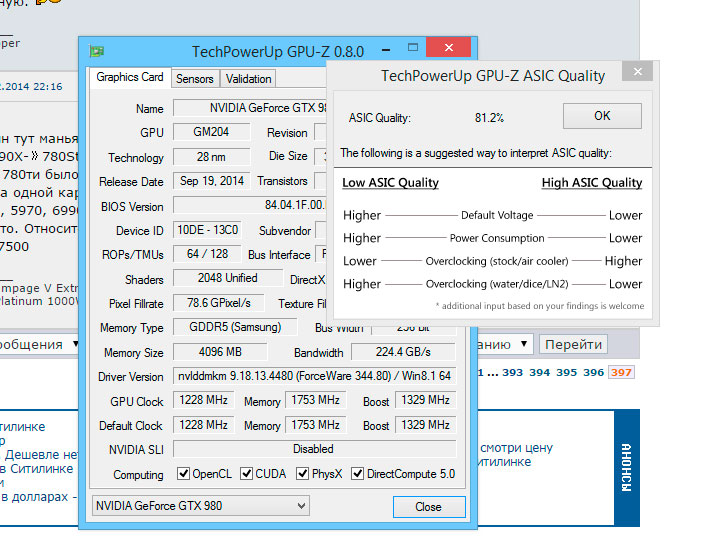717x547 pixels.
Task: Click the Default Clock Boost value 1329 MHz
Action: 425,425
